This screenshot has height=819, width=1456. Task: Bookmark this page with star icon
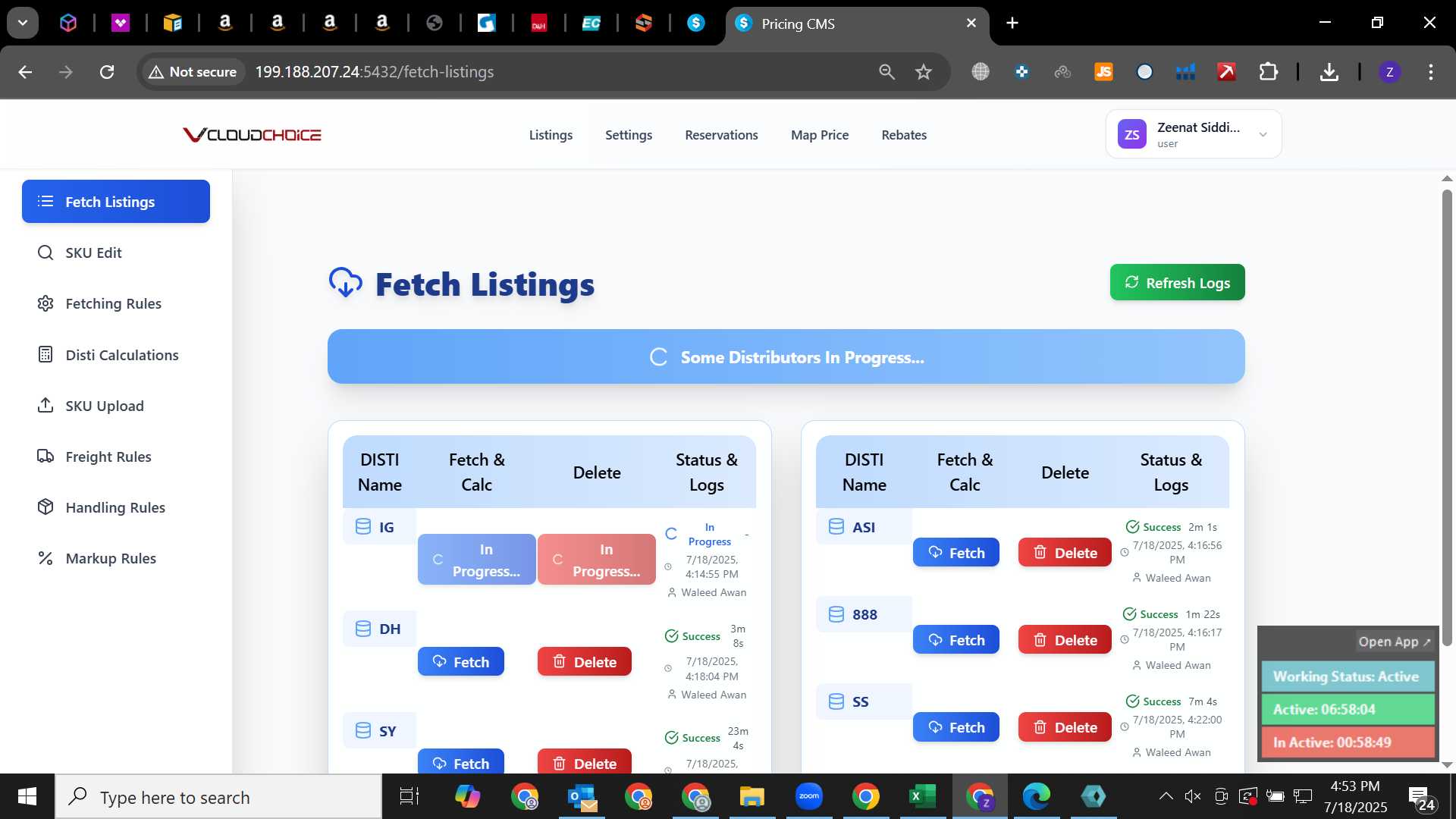923,72
